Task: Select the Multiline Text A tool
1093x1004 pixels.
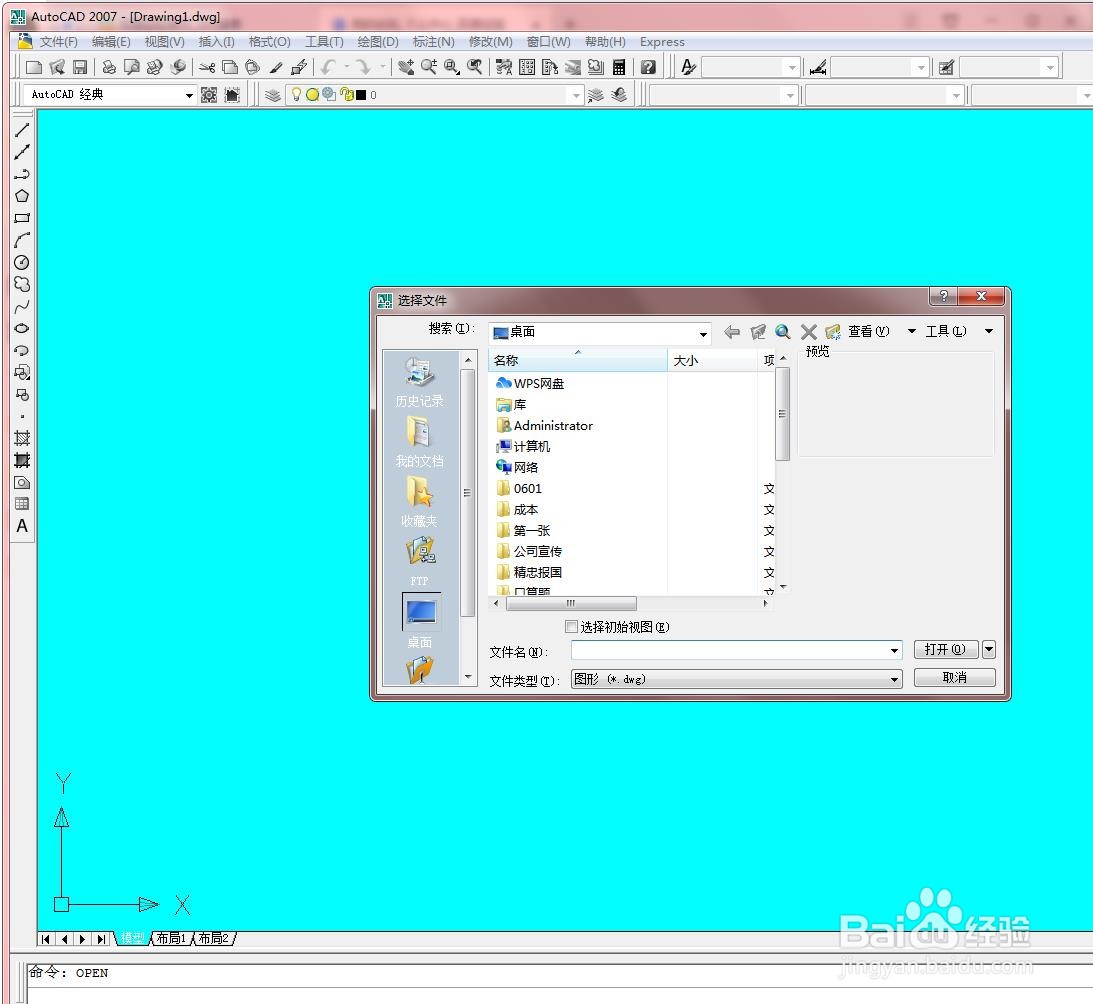Action: [x=22, y=526]
